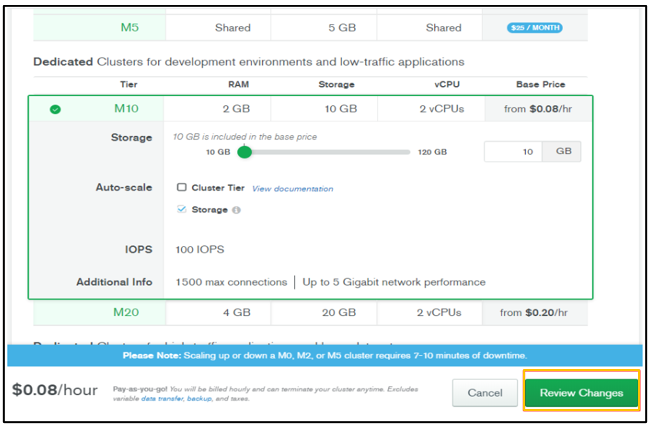
Task: Click the M10 tier name
Action: tap(126, 108)
